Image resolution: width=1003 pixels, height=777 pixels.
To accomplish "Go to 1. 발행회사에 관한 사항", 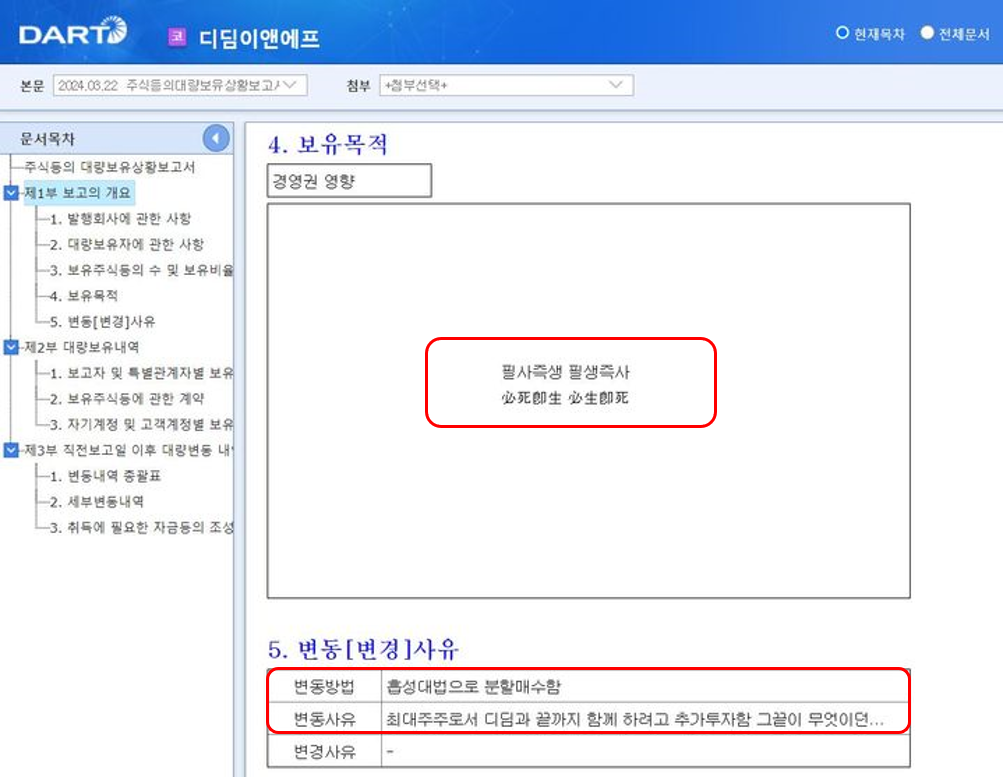I will [x=120, y=219].
